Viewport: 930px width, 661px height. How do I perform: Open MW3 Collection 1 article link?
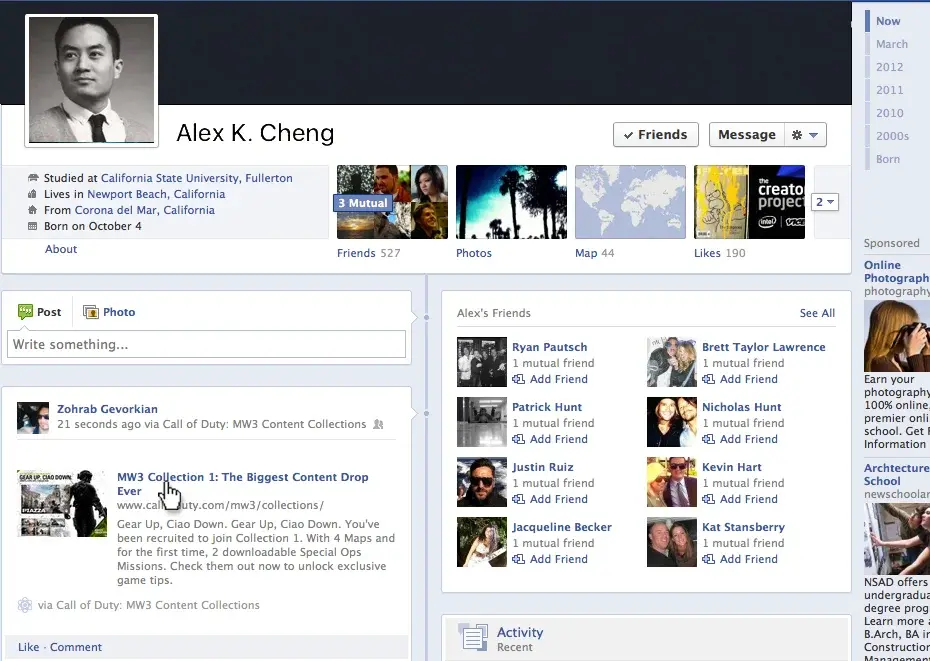[243, 484]
